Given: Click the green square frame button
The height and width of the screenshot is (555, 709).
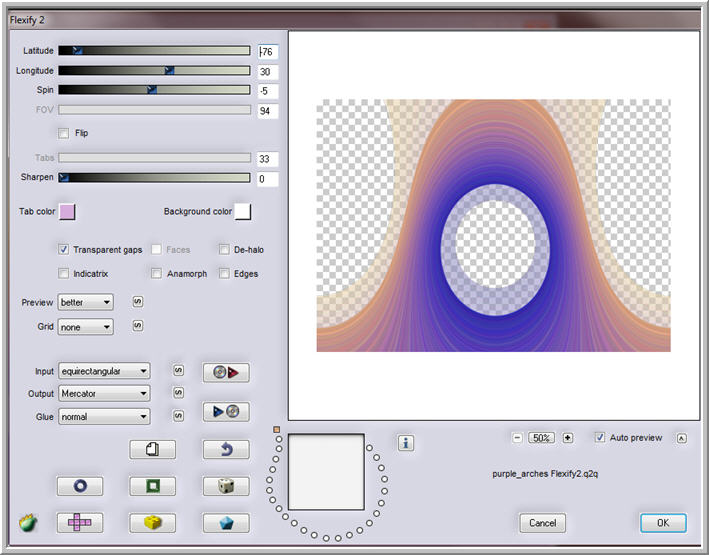Looking at the screenshot, I should tap(152, 486).
